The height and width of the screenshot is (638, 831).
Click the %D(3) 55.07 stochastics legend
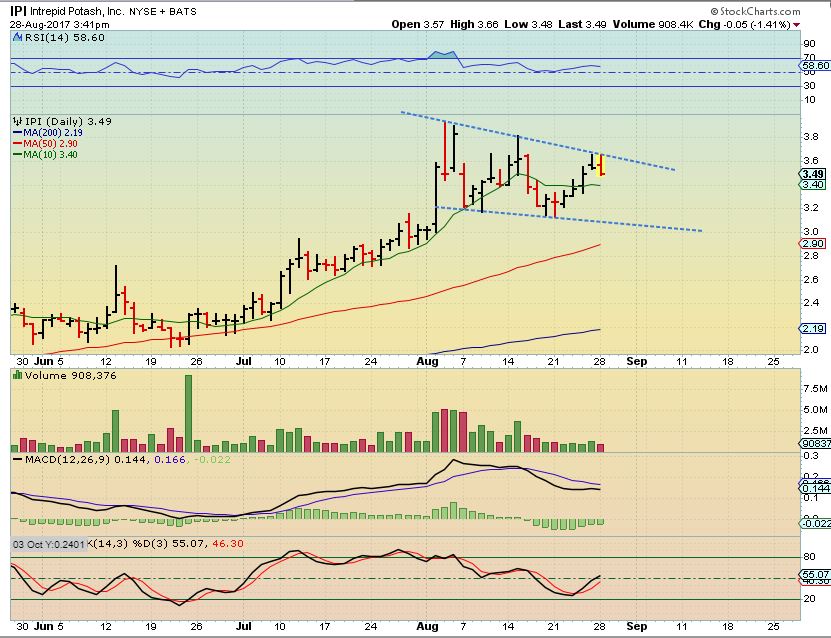[x=167, y=544]
